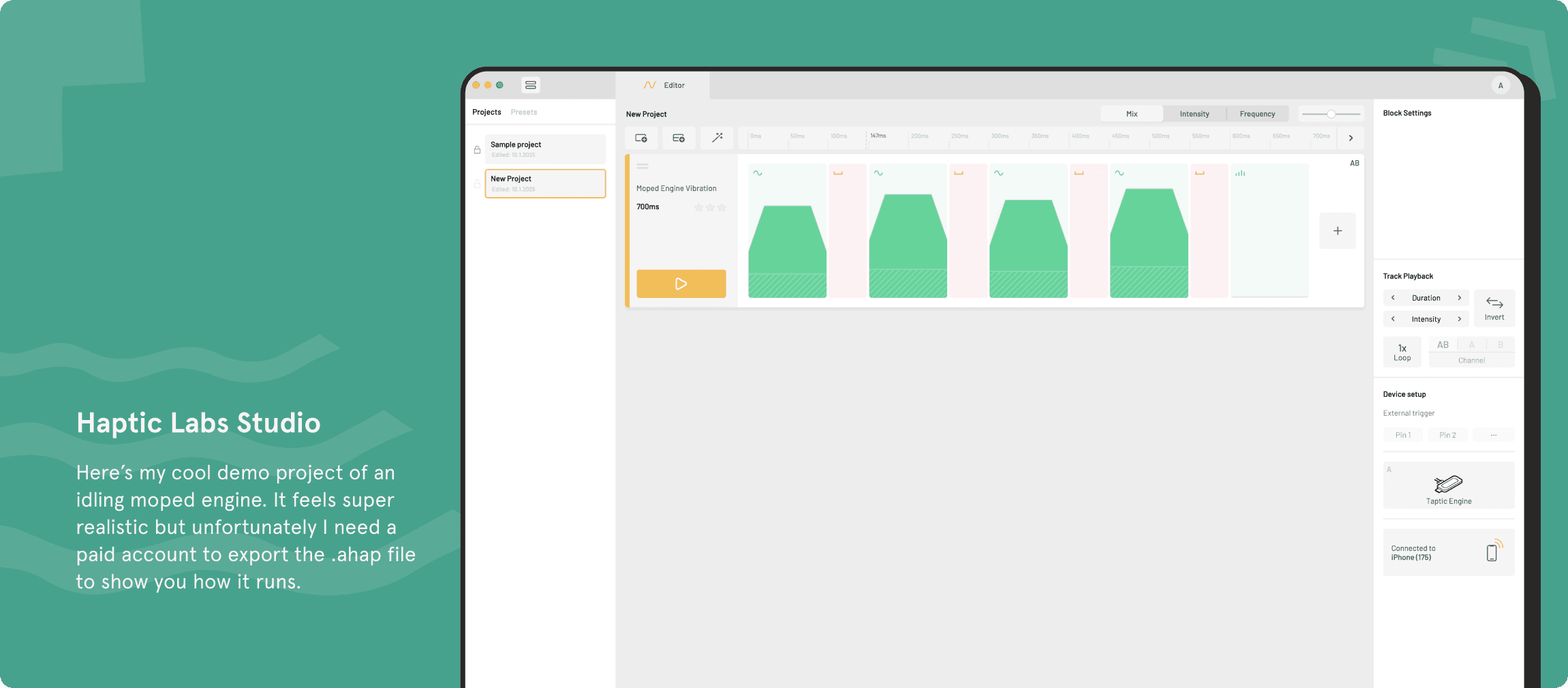Switch to the Projects tab
1568x688 pixels.
487,112
